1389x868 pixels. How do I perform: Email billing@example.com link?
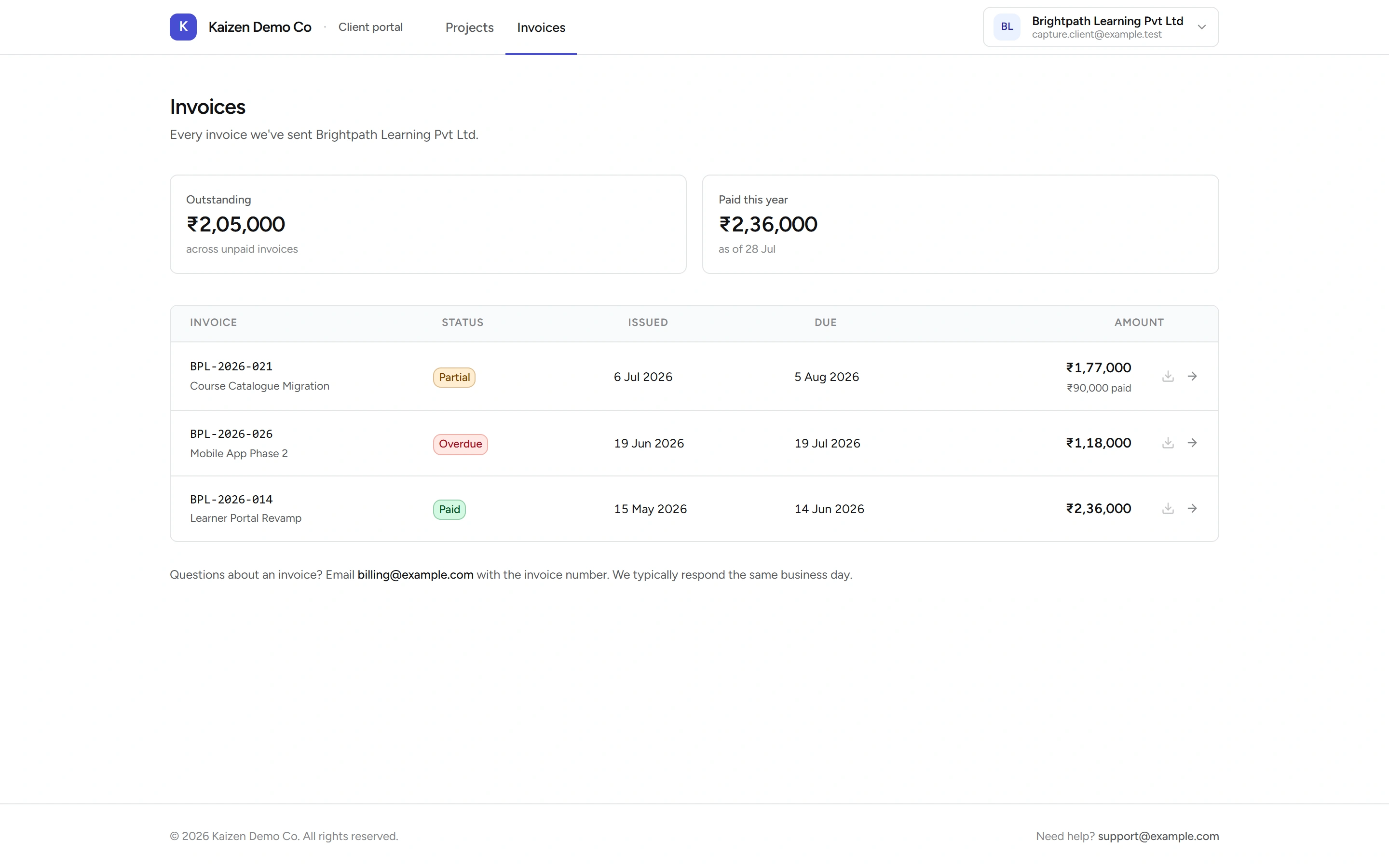pos(415,575)
